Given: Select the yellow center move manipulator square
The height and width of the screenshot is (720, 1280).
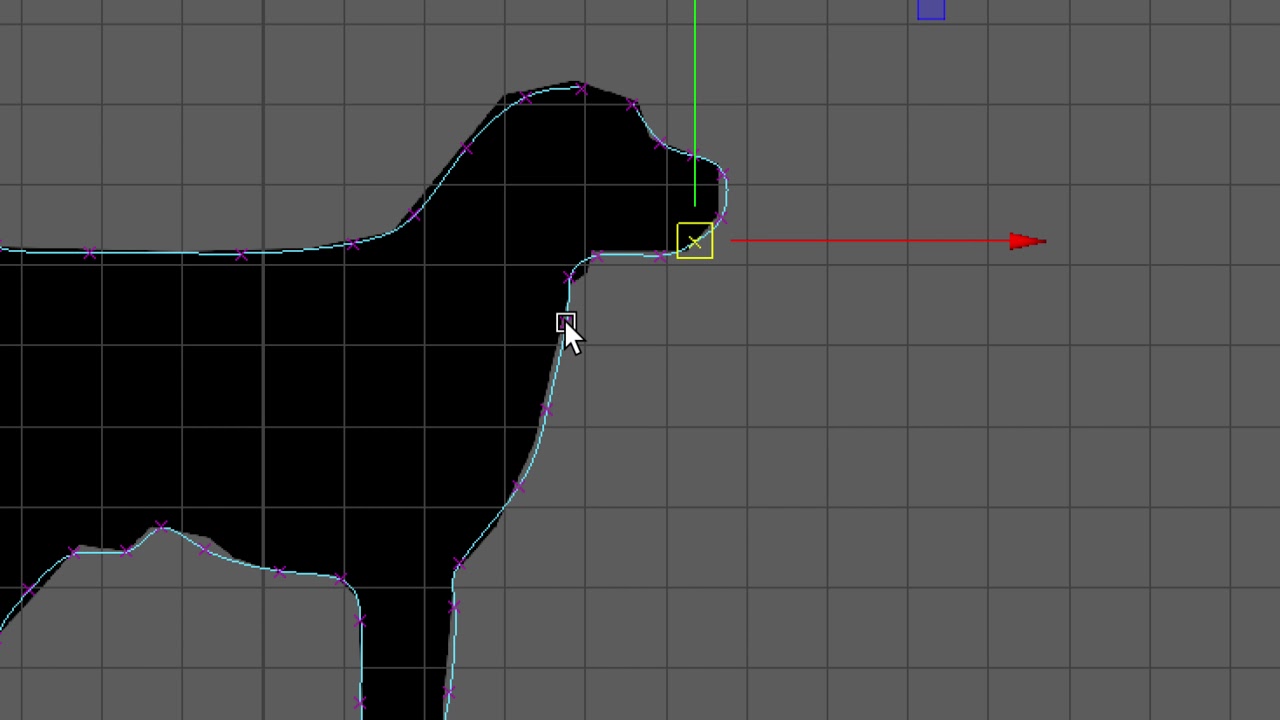Looking at the screenshot, I should click(695, 241).
